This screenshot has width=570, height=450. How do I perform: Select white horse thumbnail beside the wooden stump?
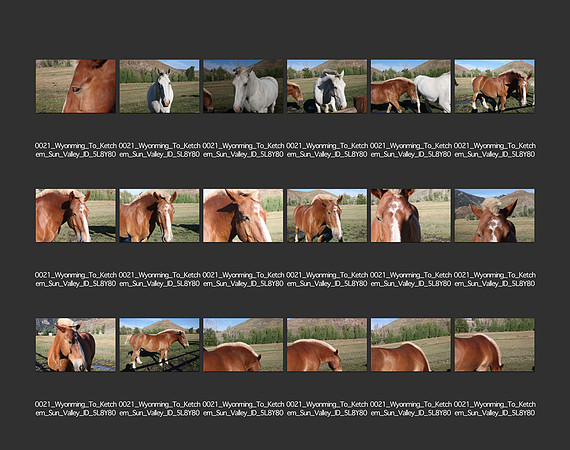327,86
